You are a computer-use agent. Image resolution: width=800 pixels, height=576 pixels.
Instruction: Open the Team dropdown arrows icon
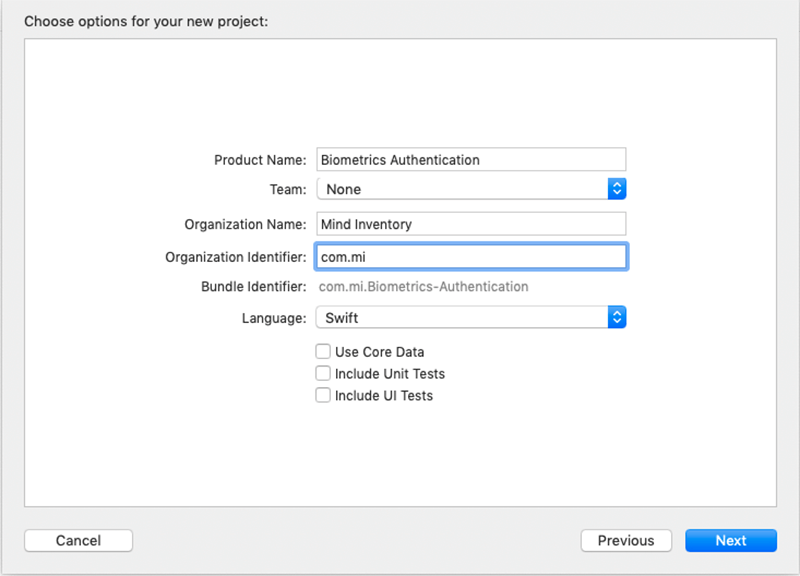click(618, 188)
